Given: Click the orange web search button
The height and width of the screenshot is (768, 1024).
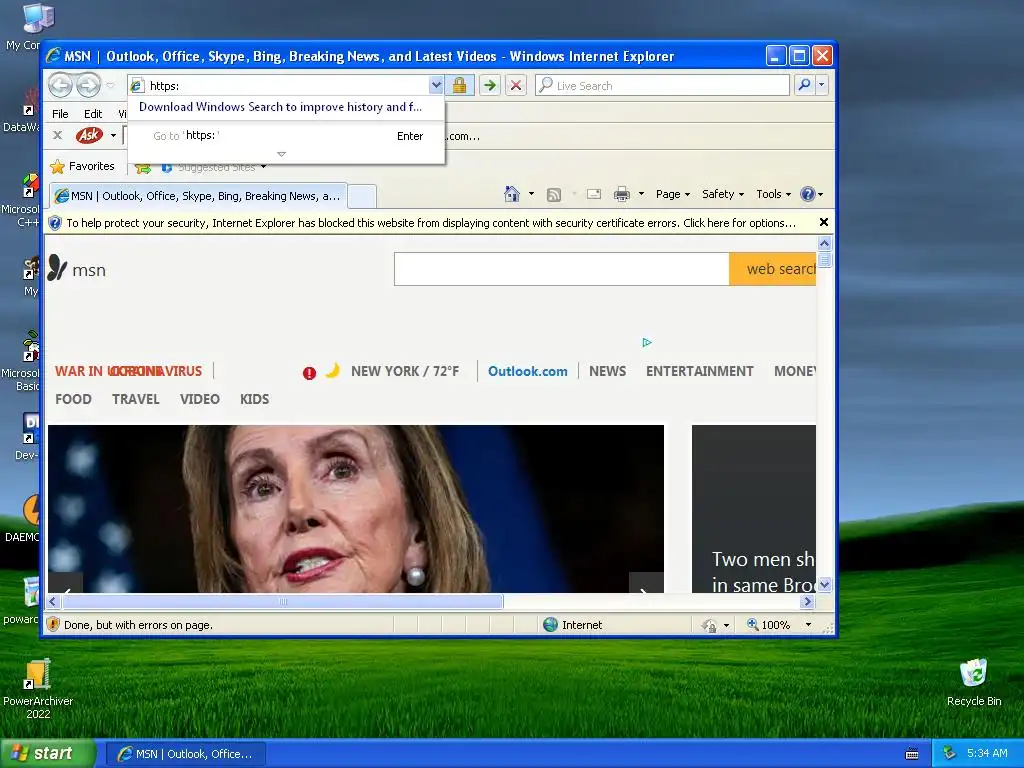Looking at the screenshot, I should (773, 269).
